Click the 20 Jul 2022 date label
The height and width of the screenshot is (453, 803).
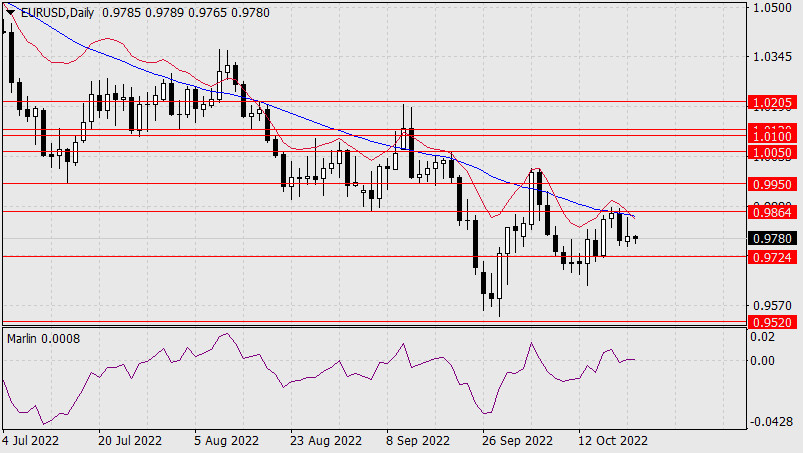pos(130,441)
